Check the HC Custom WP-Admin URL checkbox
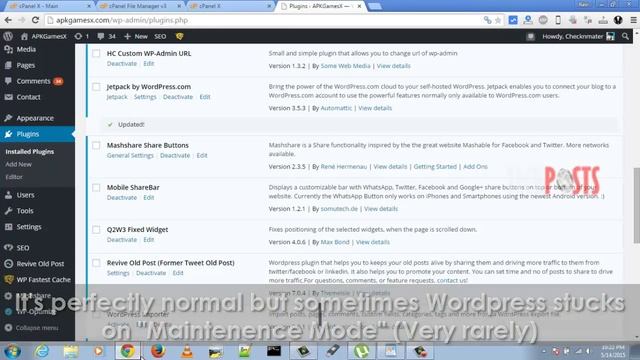Screen dimensions: 640x360 click(x=96, y=53)
